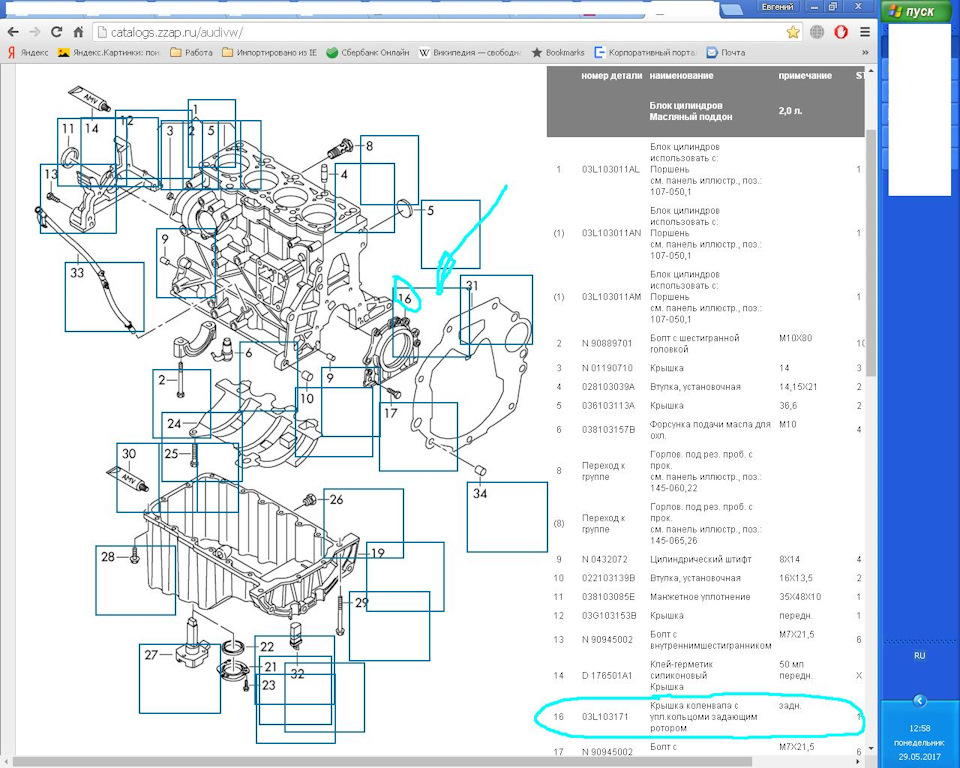The image size is (960, 768).
Task: Open the Работа bookmarks folder
Action: pyautogui.click(x=191, y=53)
